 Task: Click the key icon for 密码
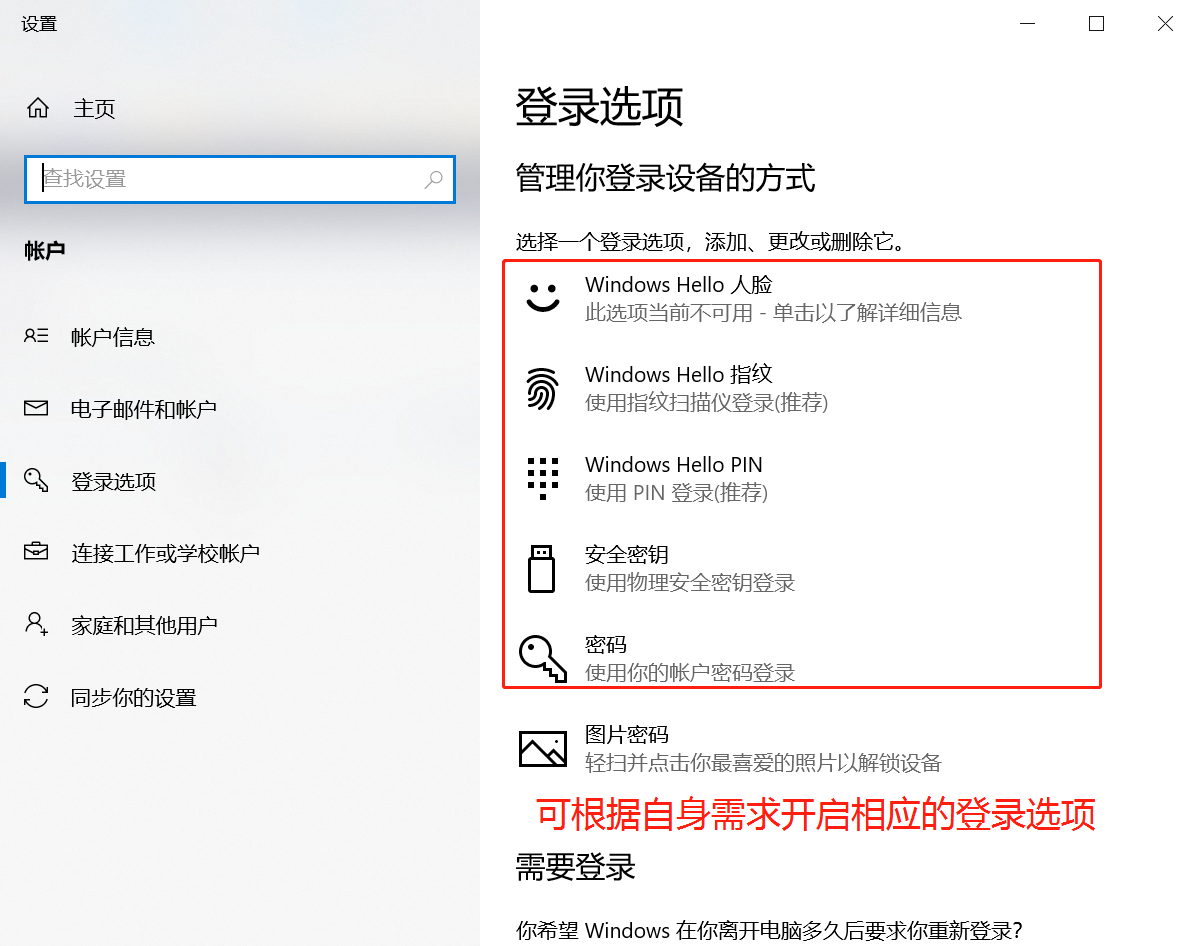(x=543, y=659)
